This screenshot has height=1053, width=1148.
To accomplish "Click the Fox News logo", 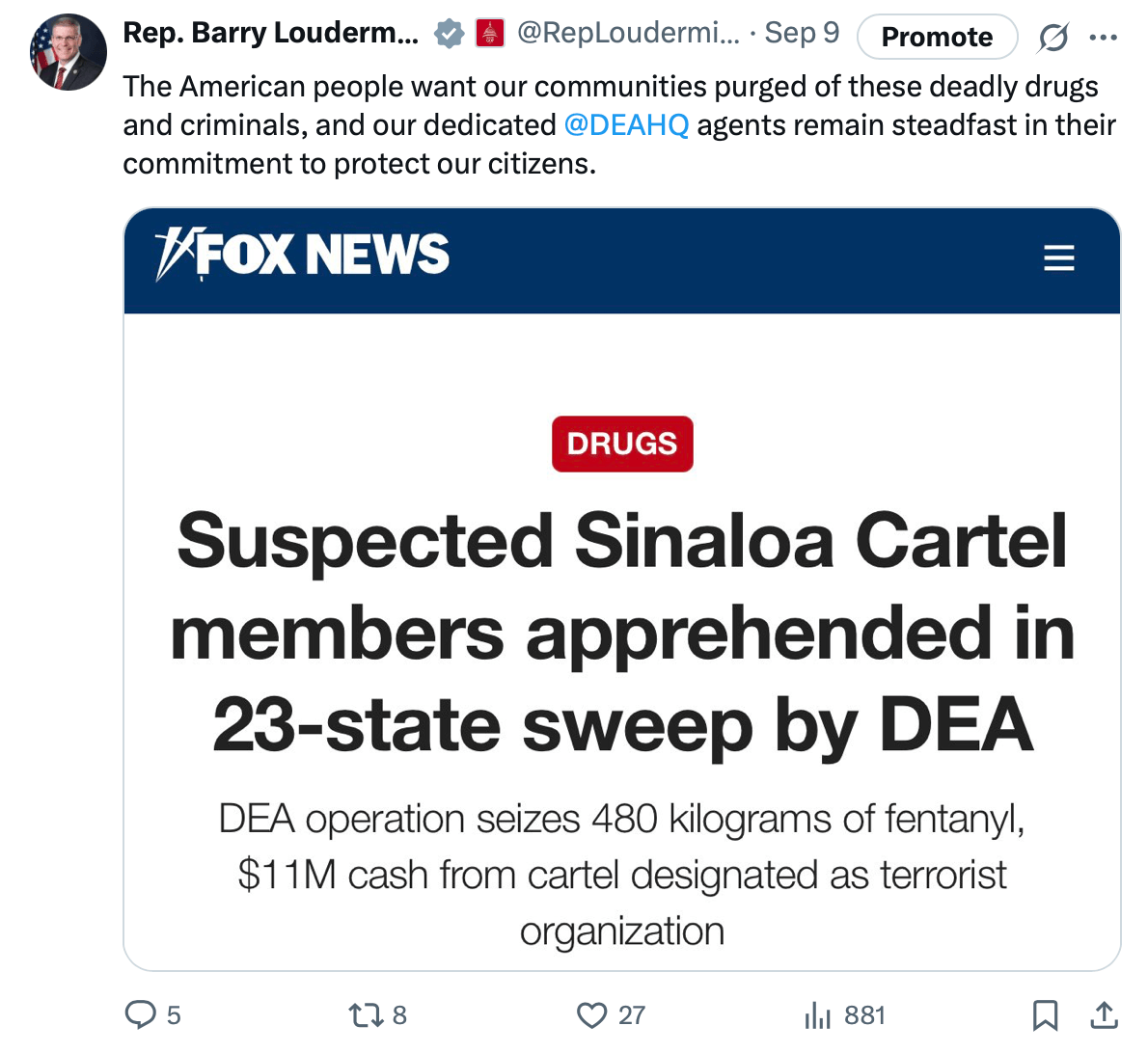I will pos(302,255).
